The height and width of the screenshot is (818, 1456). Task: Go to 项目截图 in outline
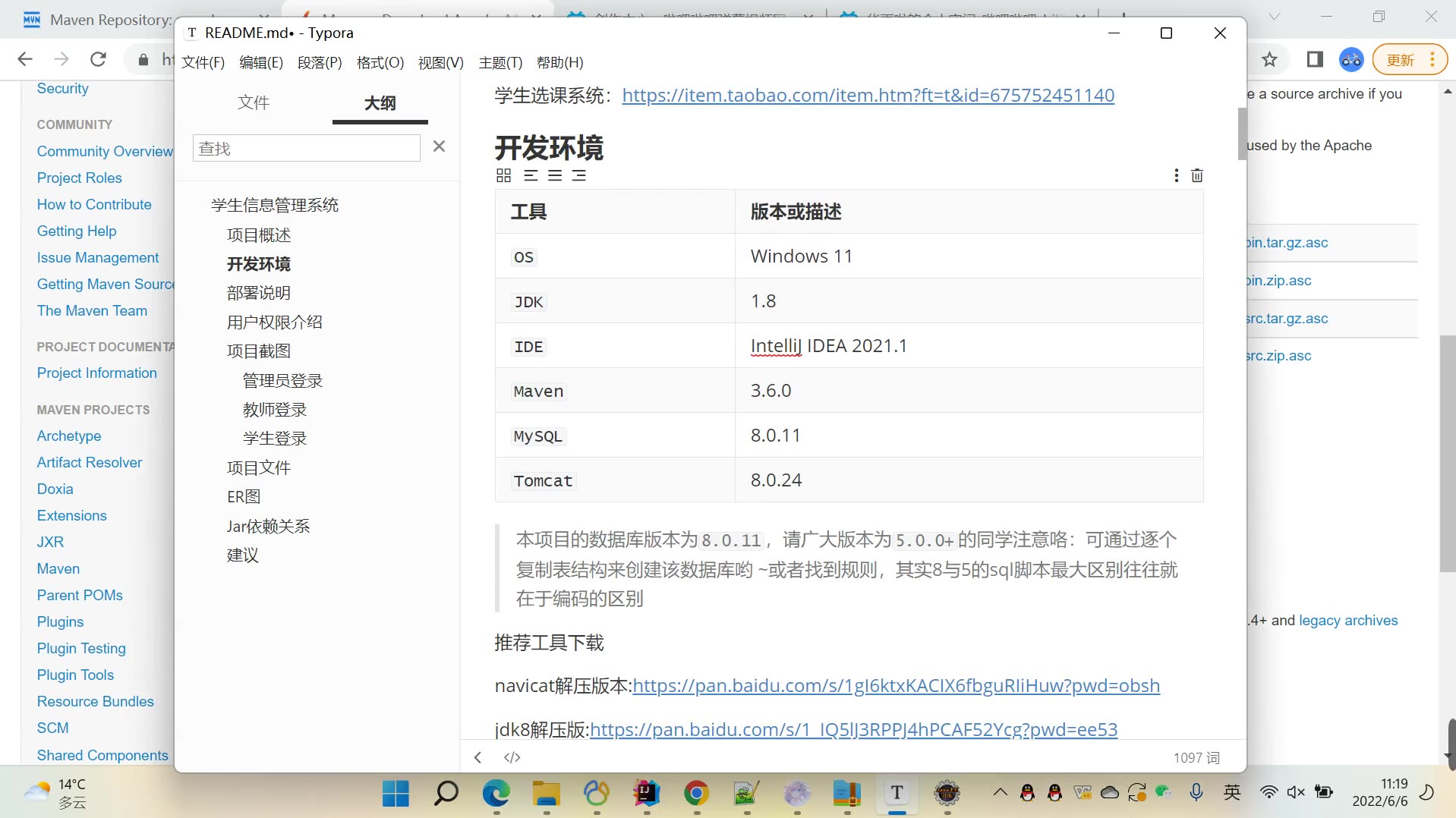point(259,351)
